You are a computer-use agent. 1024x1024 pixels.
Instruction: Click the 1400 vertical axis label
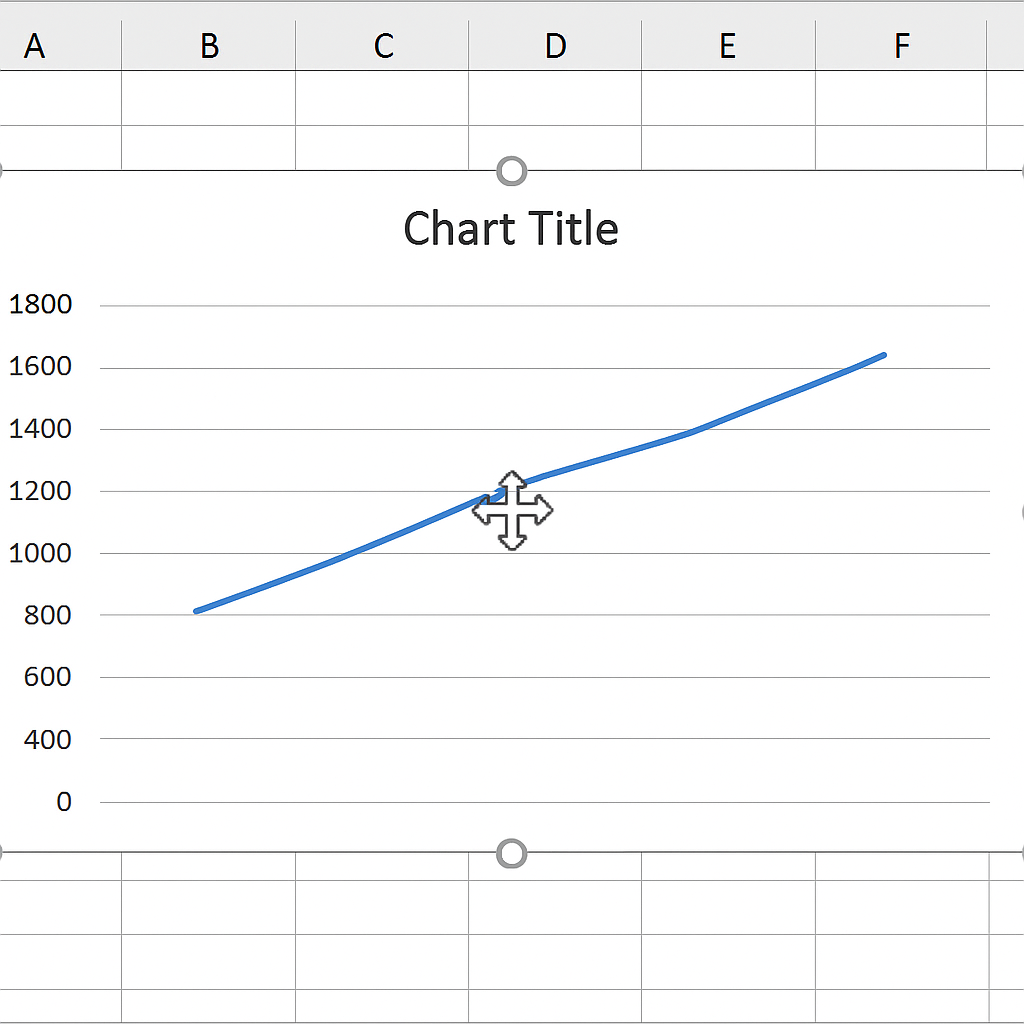pos(40,428)
